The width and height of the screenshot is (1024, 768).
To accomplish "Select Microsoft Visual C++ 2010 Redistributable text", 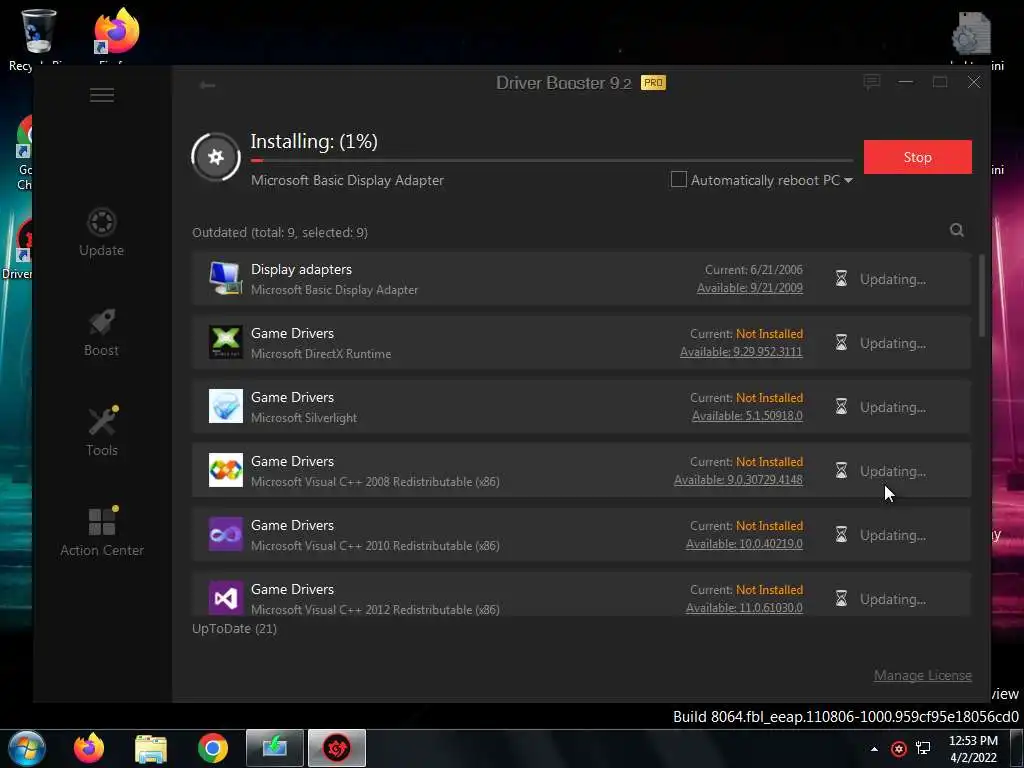I will pyautogui.click(x=375, y=546).
